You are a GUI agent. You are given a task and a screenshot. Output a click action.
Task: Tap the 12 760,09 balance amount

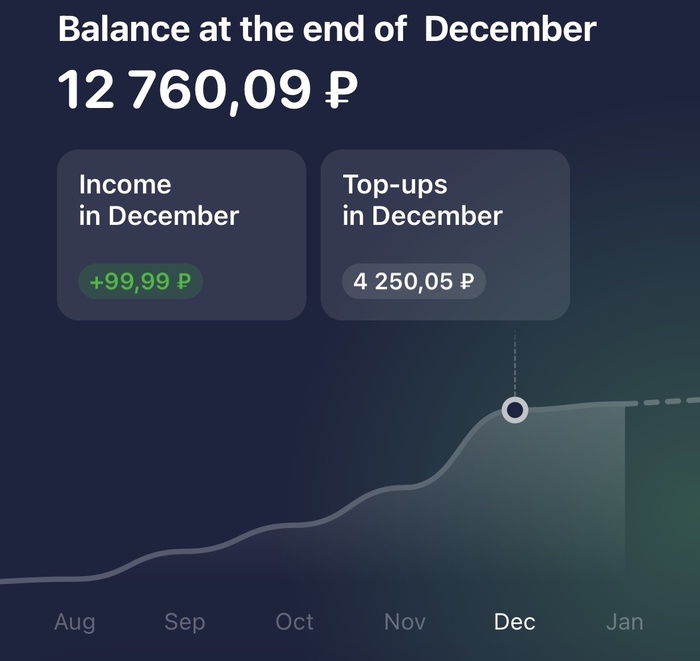pyautogui.click(x=185, y=90)
